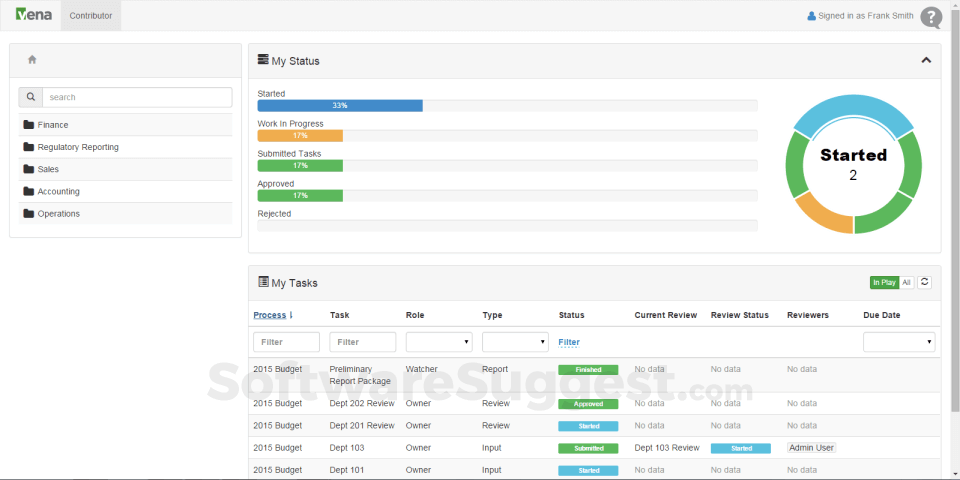Click the Review Status column header

pos(740,315)
